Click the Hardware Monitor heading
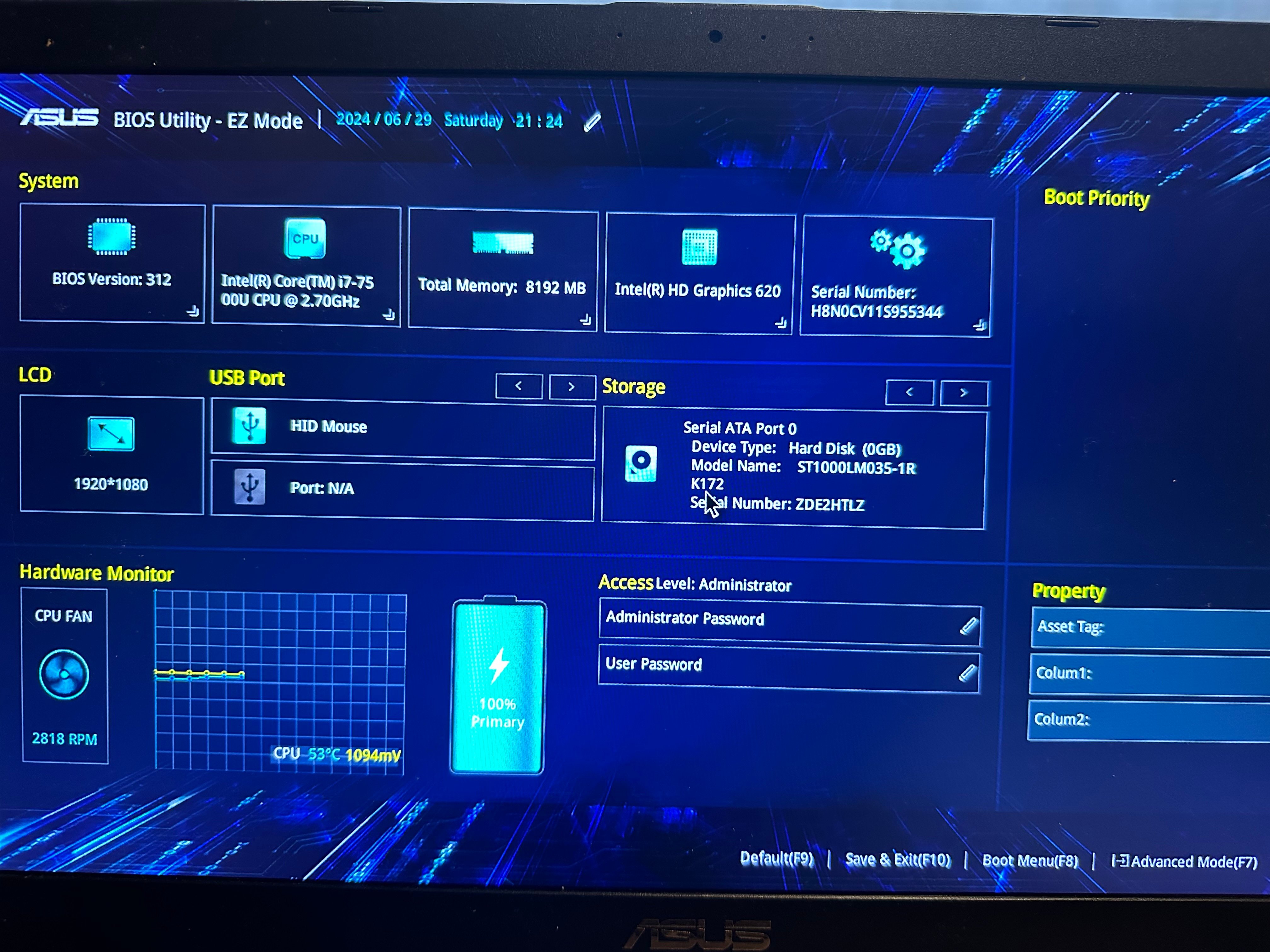 (96, 573)
